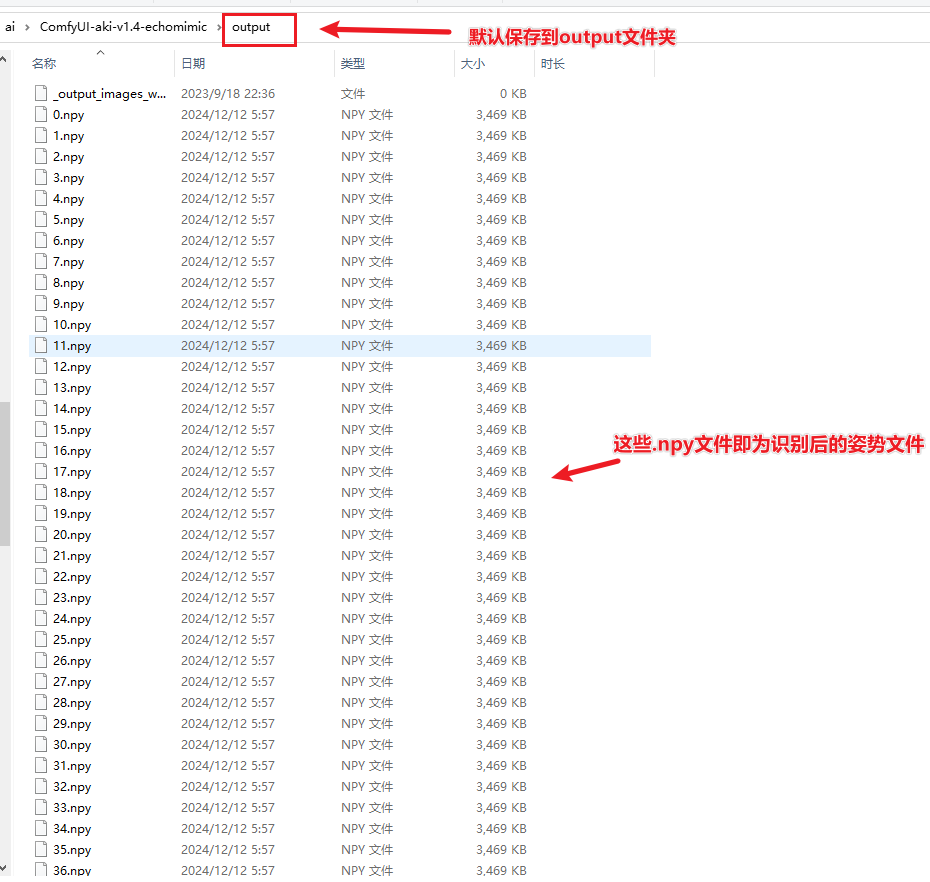Click the left pane vertical scrollbar
The image size is (930, 882).
[4, 475]
